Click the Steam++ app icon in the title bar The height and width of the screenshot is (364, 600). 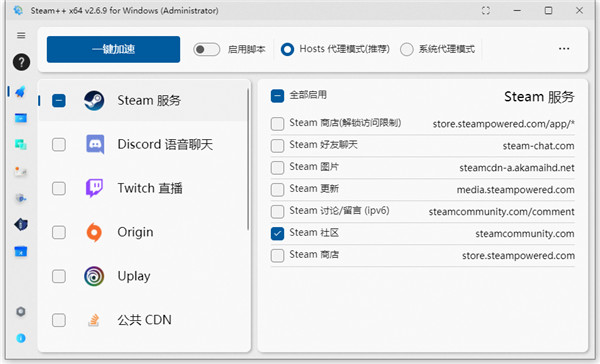tap(18, 10)
